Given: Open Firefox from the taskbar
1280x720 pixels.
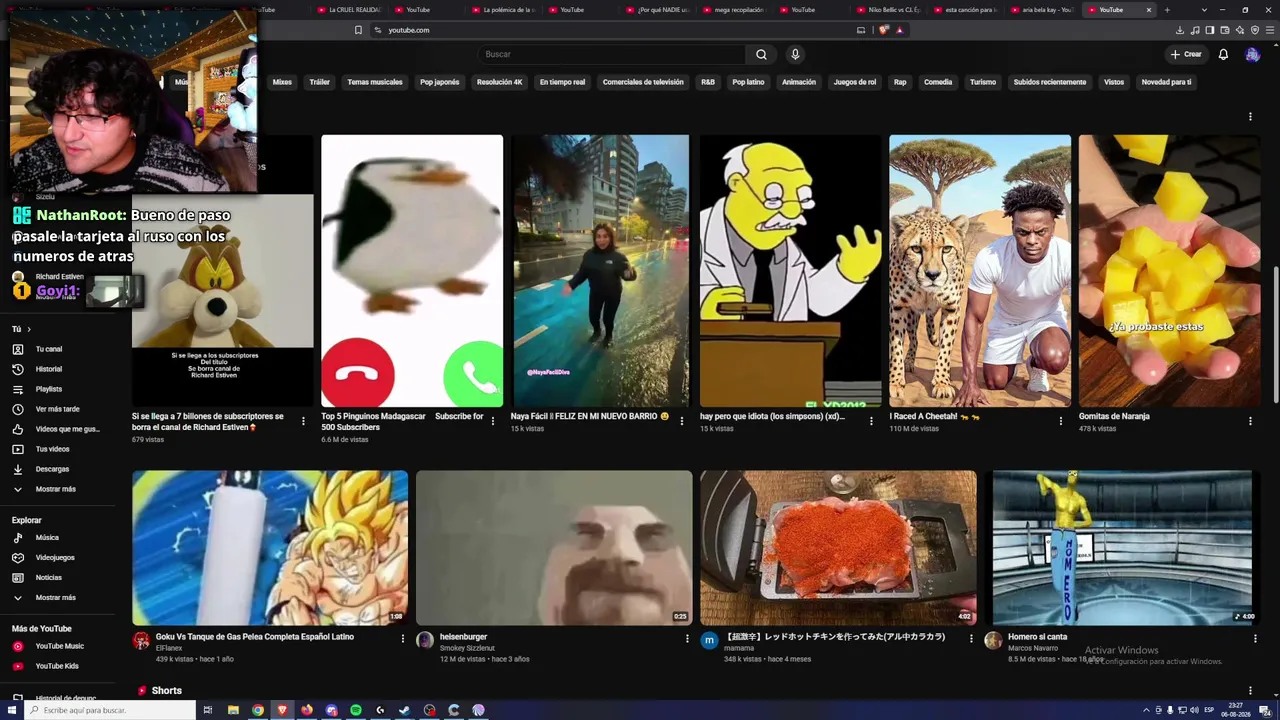Looking at the screenshot, I should [x=307, y=710].
